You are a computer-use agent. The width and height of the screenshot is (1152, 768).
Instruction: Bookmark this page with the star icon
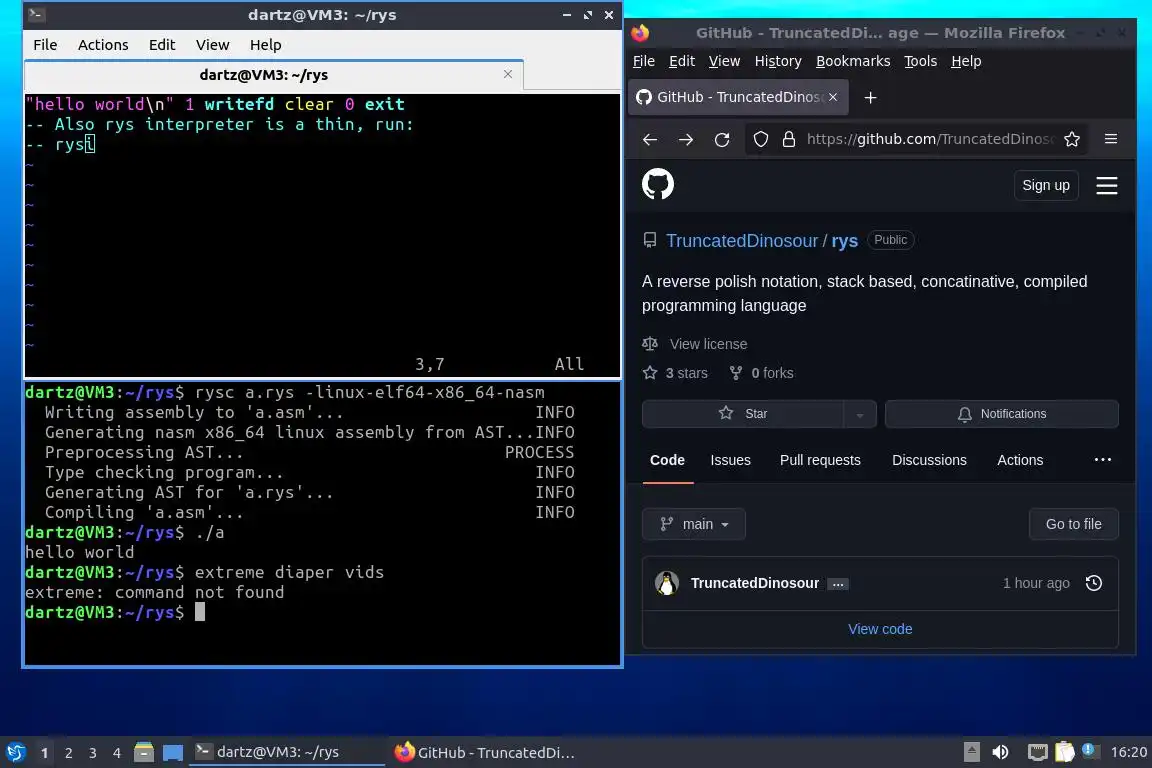(x=1072, y=140)
